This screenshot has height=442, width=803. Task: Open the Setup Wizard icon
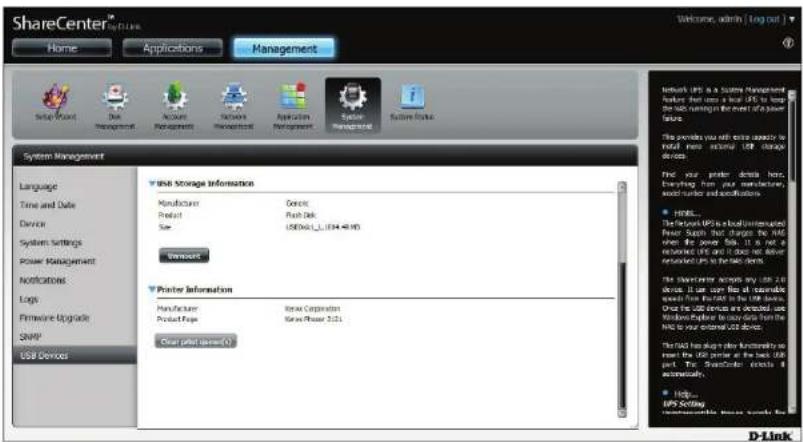(x=56, y=103)
